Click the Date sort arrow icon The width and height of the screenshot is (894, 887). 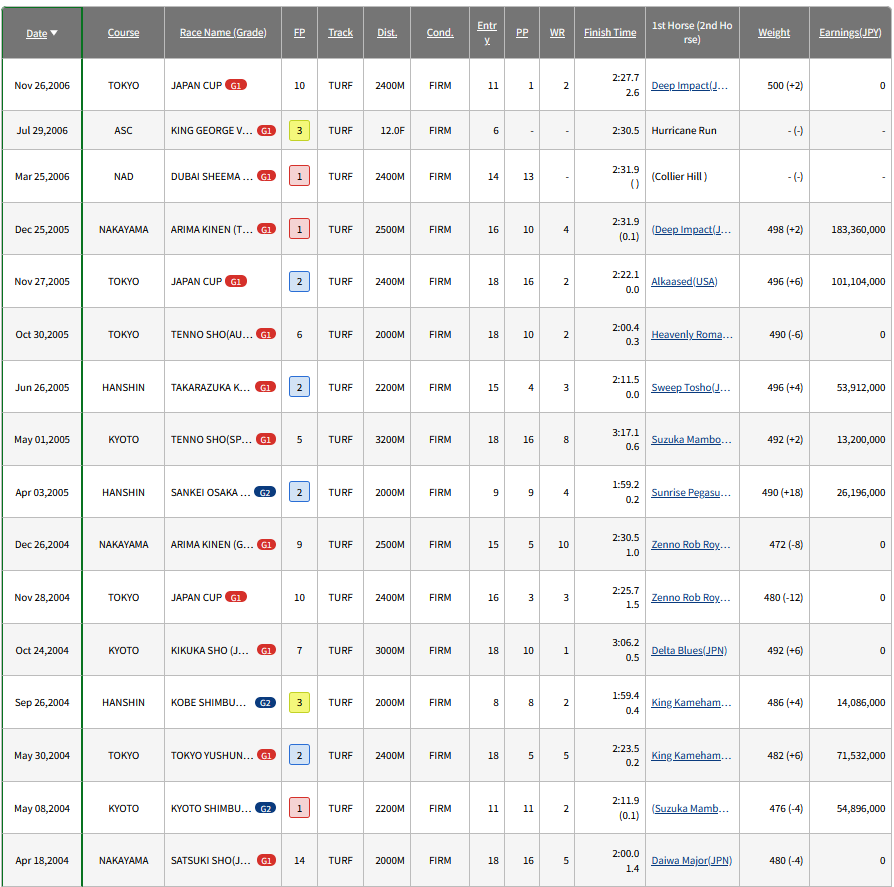click(x=54, y=33)
